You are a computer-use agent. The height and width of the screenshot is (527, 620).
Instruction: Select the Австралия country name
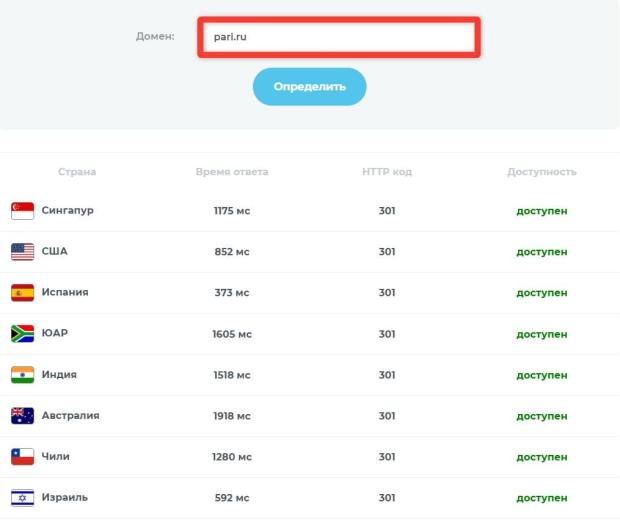[71, 416]
